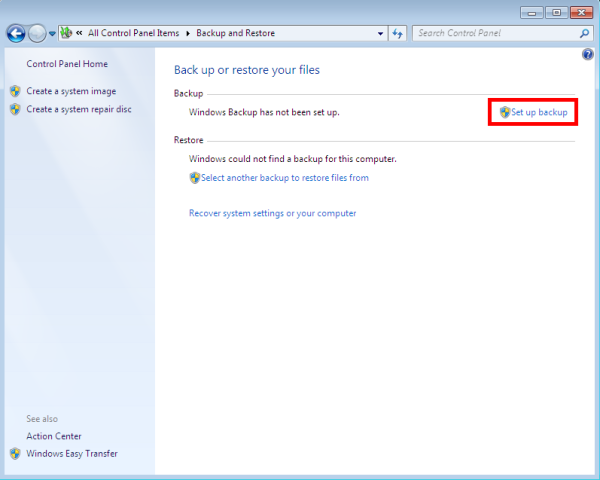Click the search magnifier icon
Screen dimensions: 600x480
584,33
